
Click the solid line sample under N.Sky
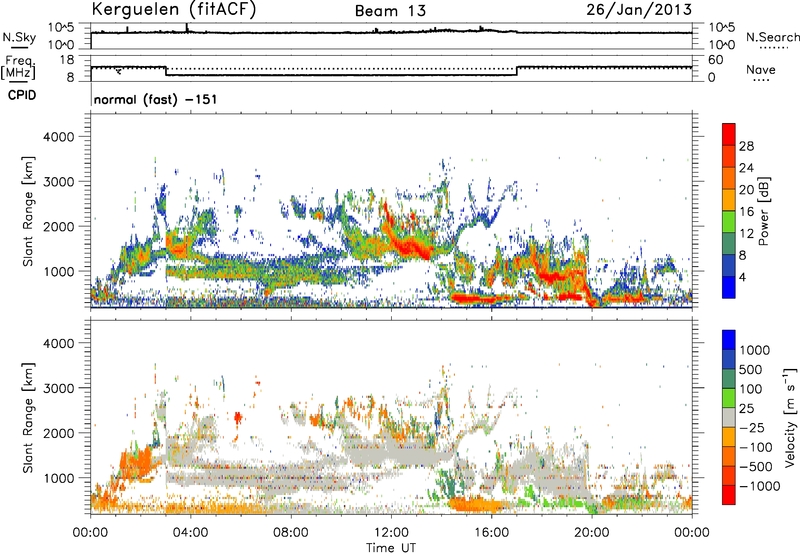tap(19, 47)
